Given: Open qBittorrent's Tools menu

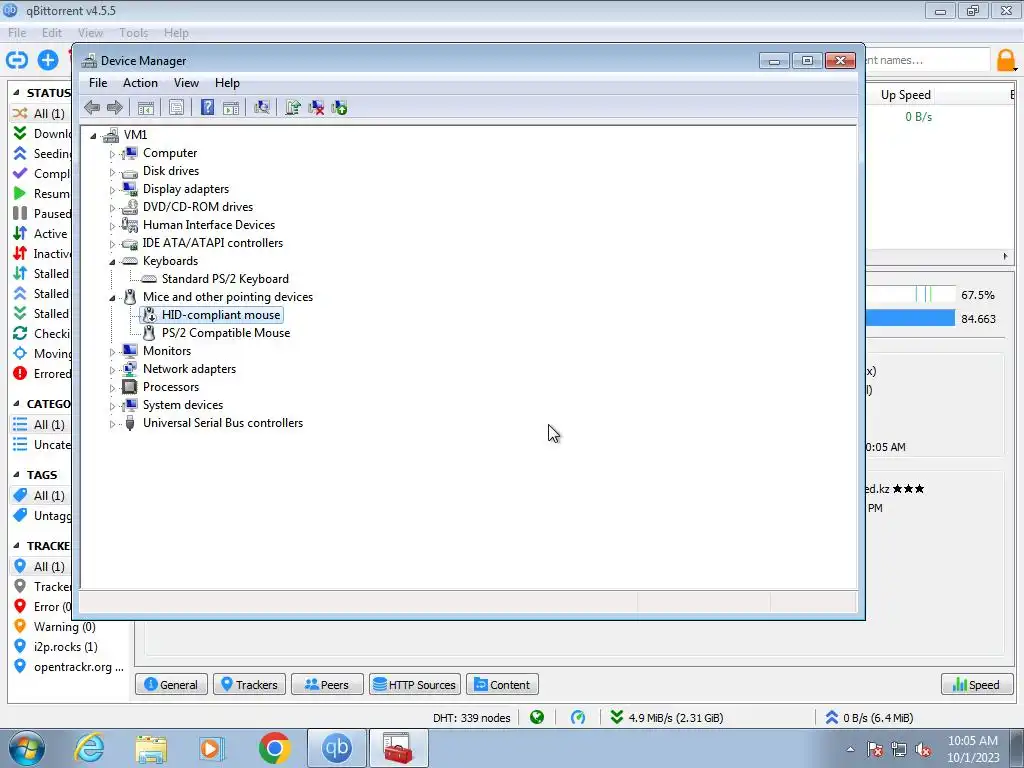Looking at the screenshot, I should (133, 33).
